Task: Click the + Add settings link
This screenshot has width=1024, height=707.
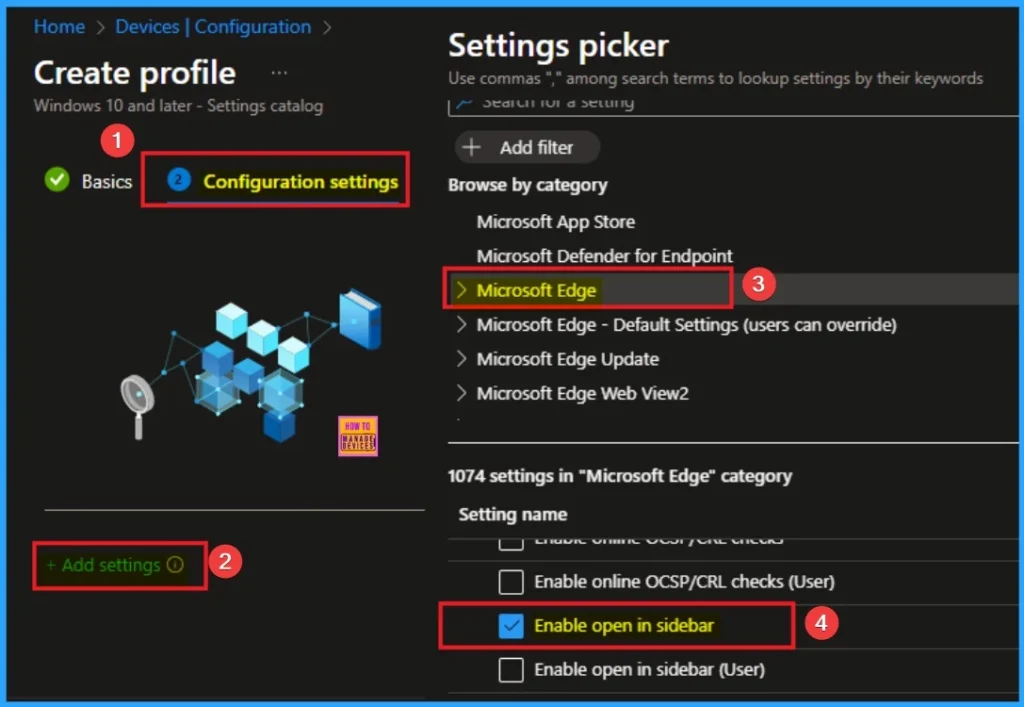Action: click(103, 565)
